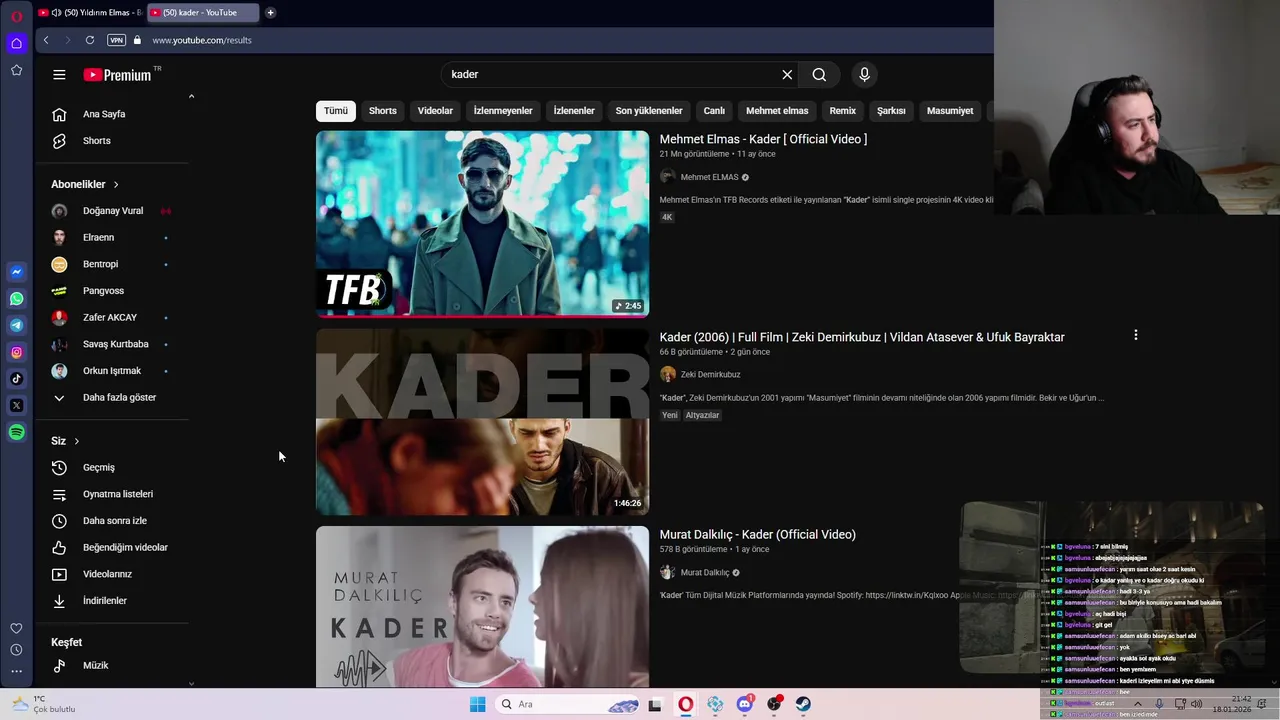This screenshot has height=720, width=1280.
Task: Open WhatsApp in Opera sidebar
Action: coord(16,299)
